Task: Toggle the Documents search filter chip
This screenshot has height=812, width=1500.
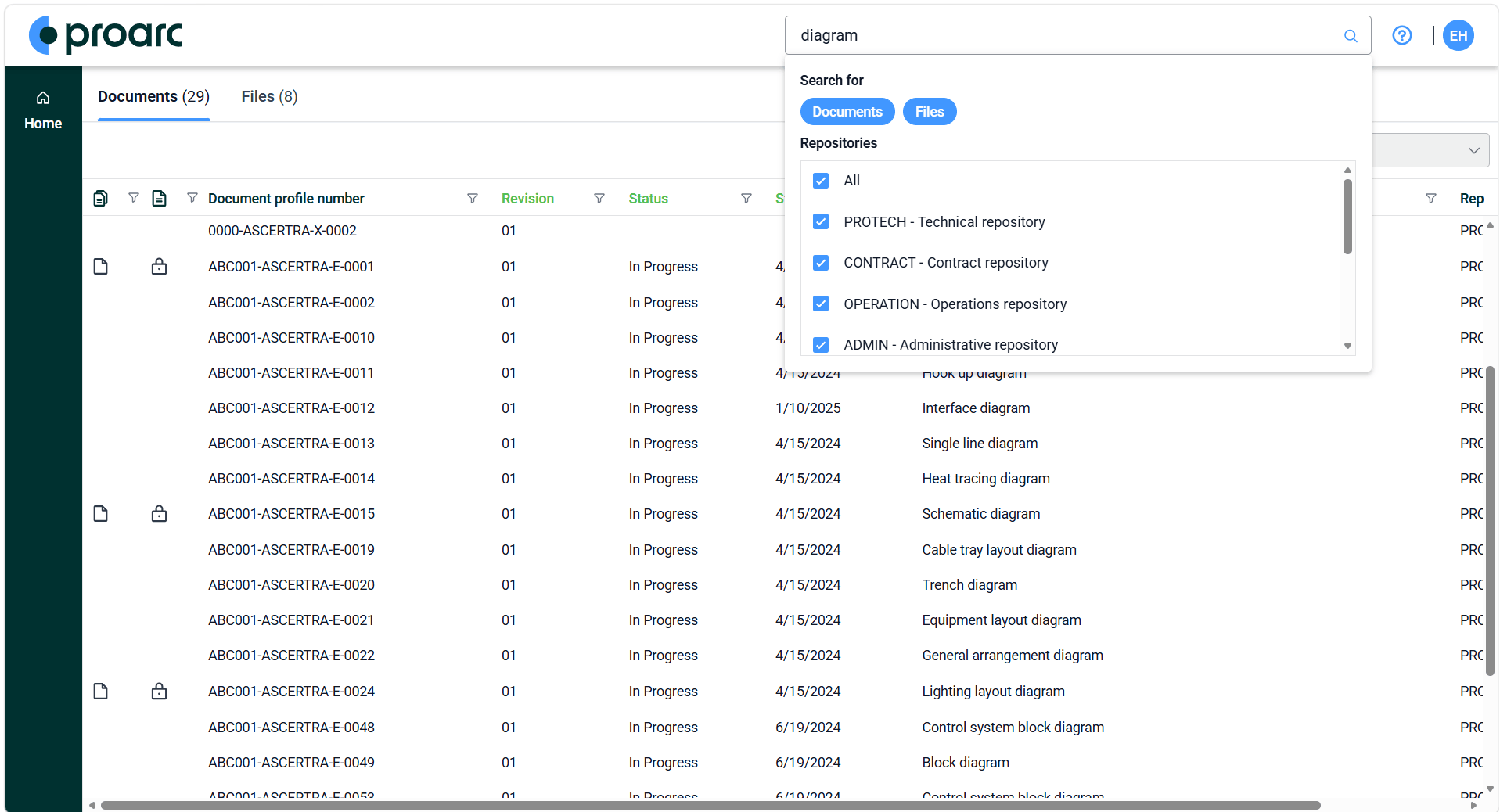Action: 847,112
